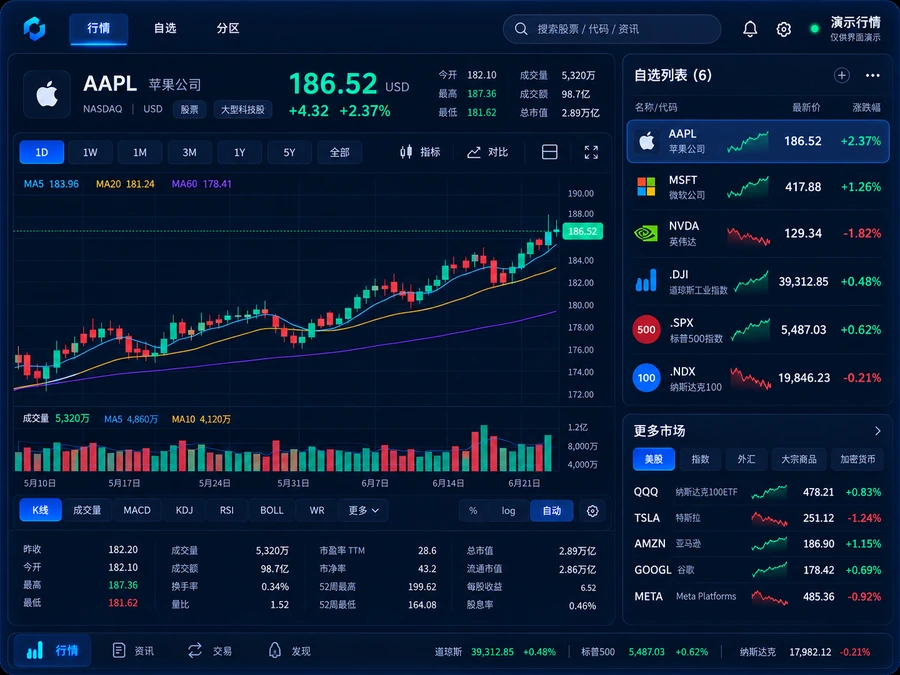Click the red 500 .SPX badge
The width and height of the screenshot is (900, 675).
pyautogui.click(x=646, y=329)
